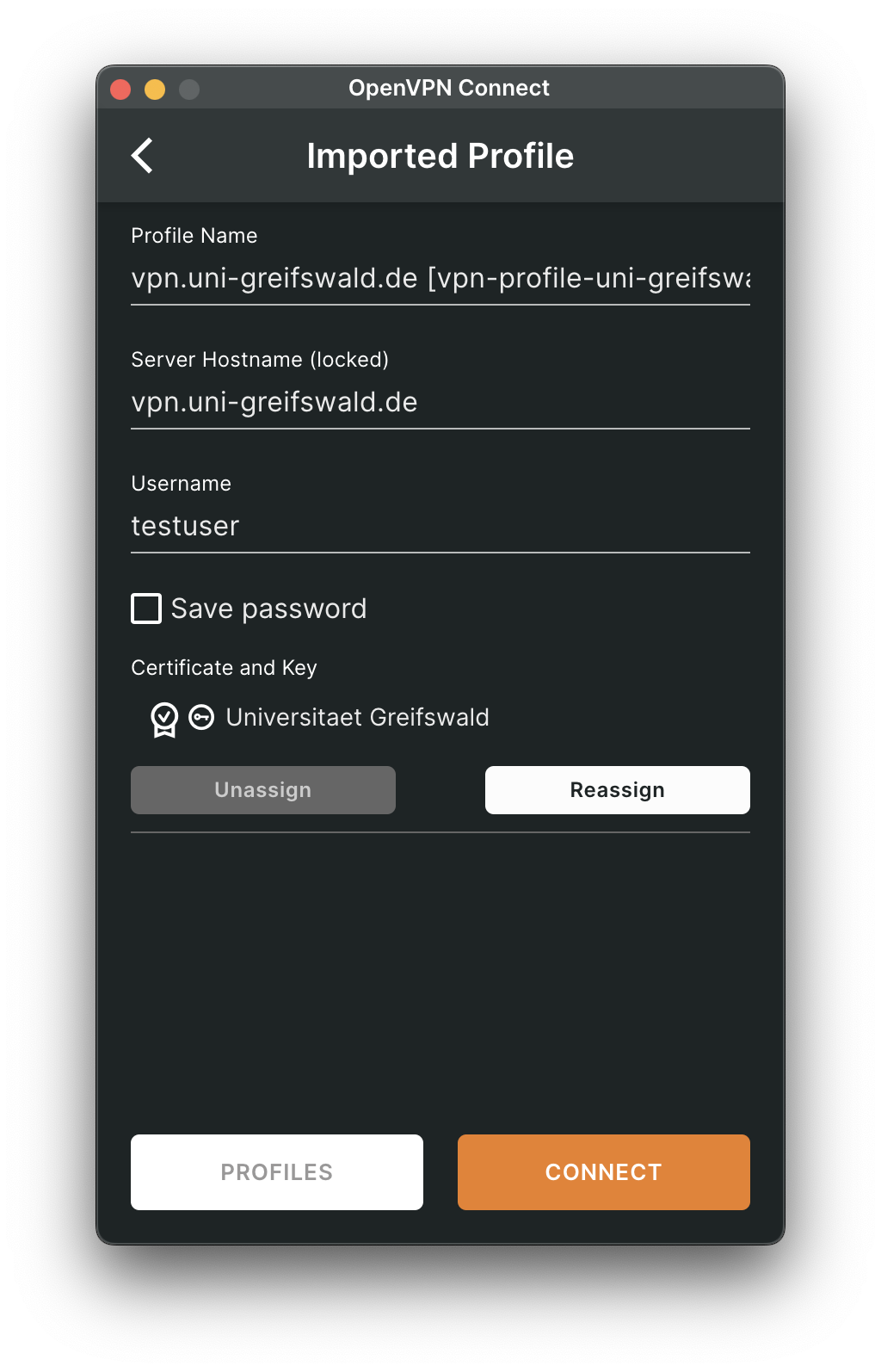881x1372 pixels.
Task: Click the locked Server Hostname field
Action: pos(440,403)
